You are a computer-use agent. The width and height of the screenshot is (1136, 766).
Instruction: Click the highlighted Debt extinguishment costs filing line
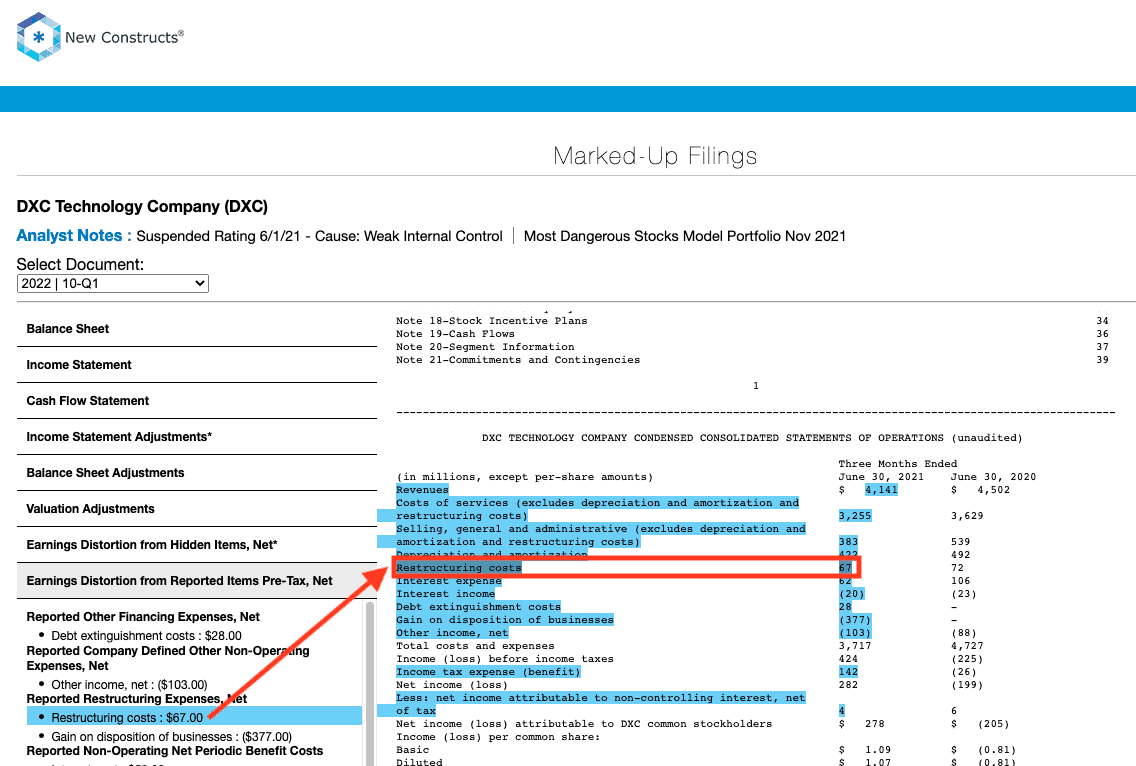(x=478, y=607)
